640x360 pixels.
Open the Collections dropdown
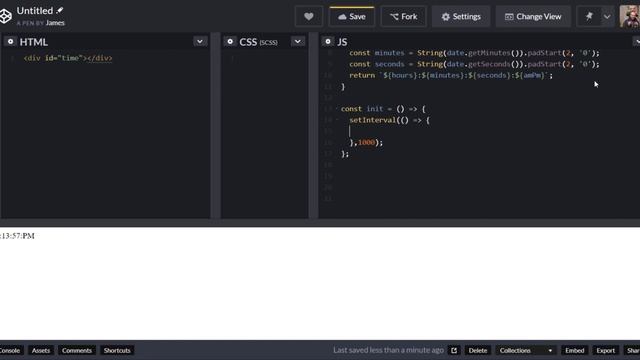point(525,350)
